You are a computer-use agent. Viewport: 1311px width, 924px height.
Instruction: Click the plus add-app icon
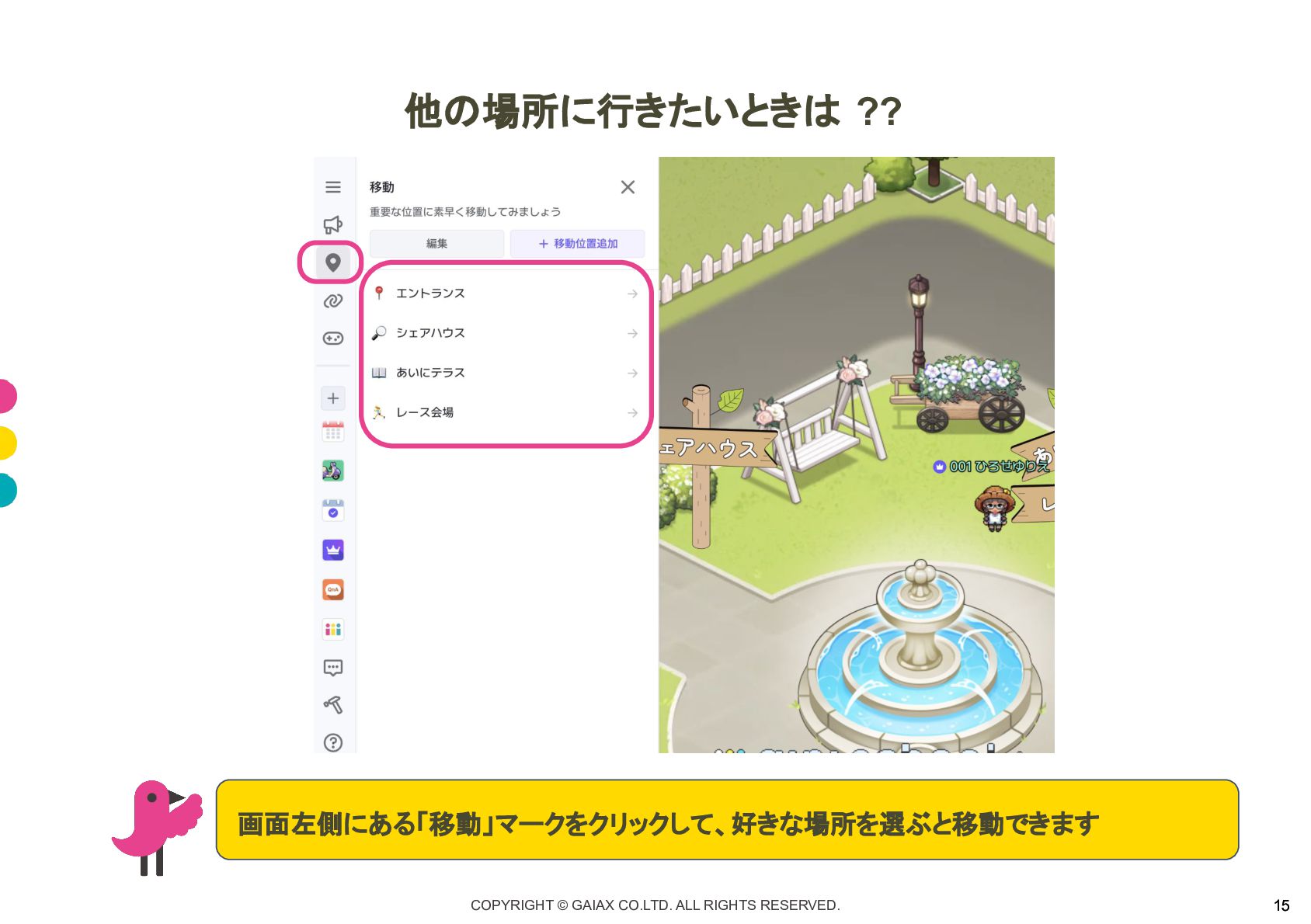(333, 398)
